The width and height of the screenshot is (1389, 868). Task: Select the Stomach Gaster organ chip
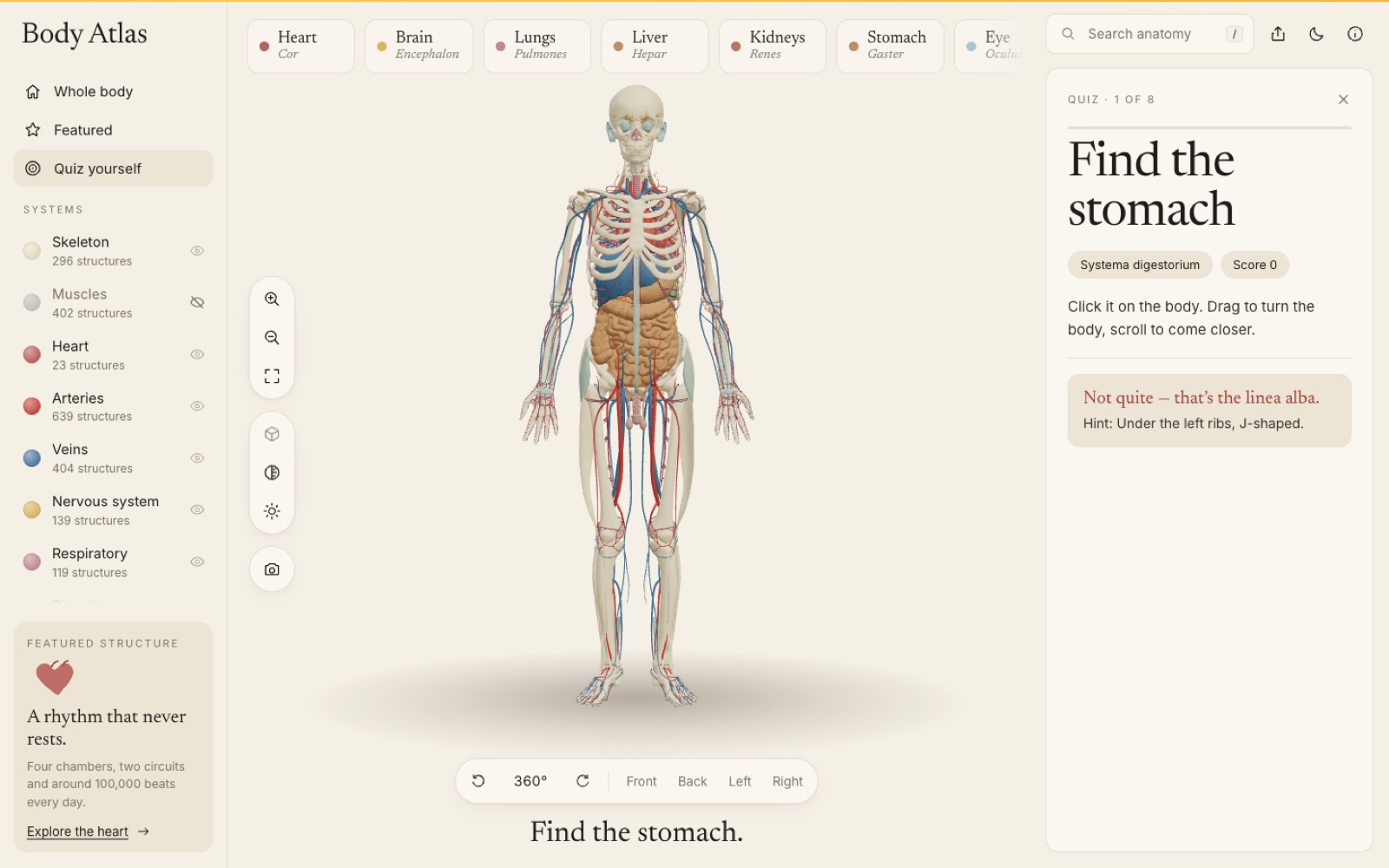[890, 46]
